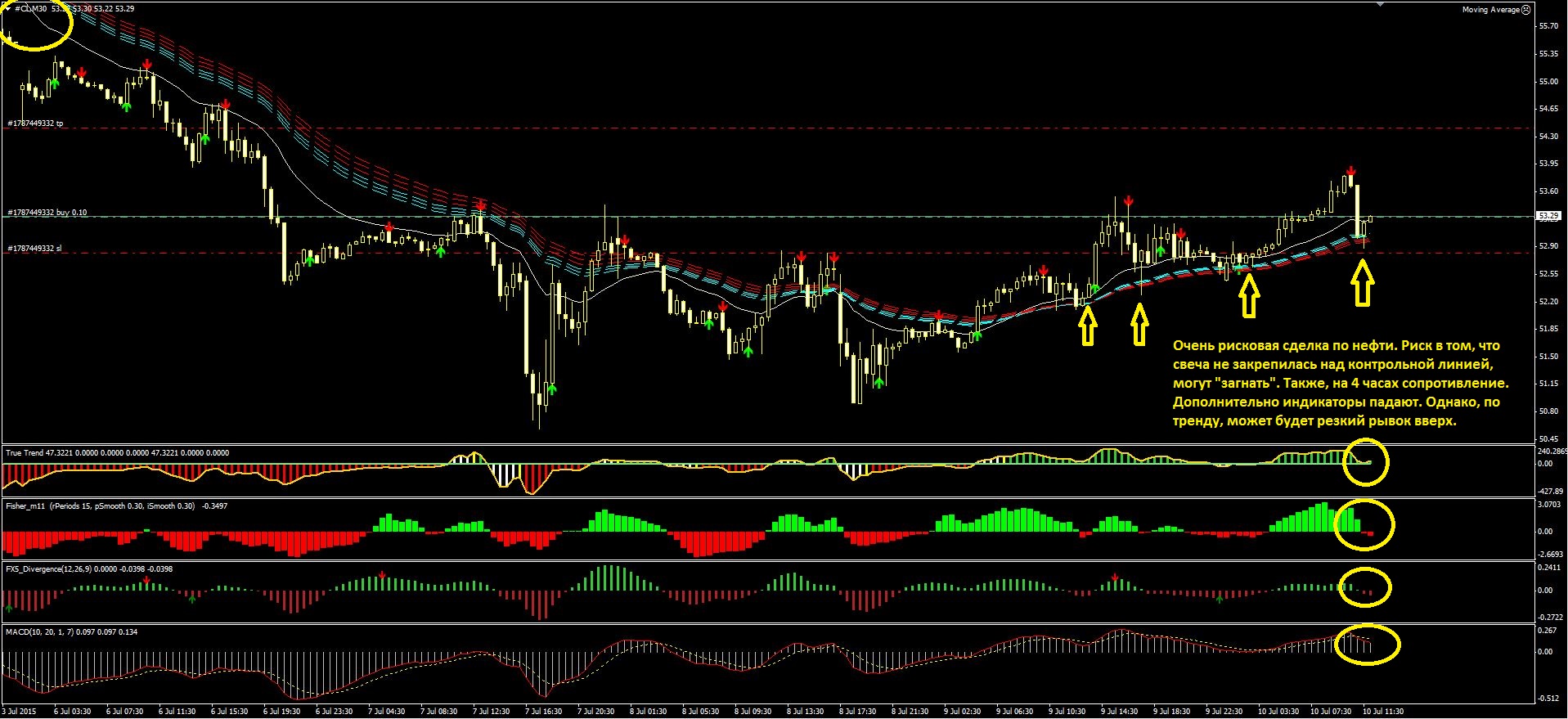Image resolution: width=1568 pixels, height=719 pixels.
Task: Select the #1787449332 sl order line label
Action: (x=34, y=248)
